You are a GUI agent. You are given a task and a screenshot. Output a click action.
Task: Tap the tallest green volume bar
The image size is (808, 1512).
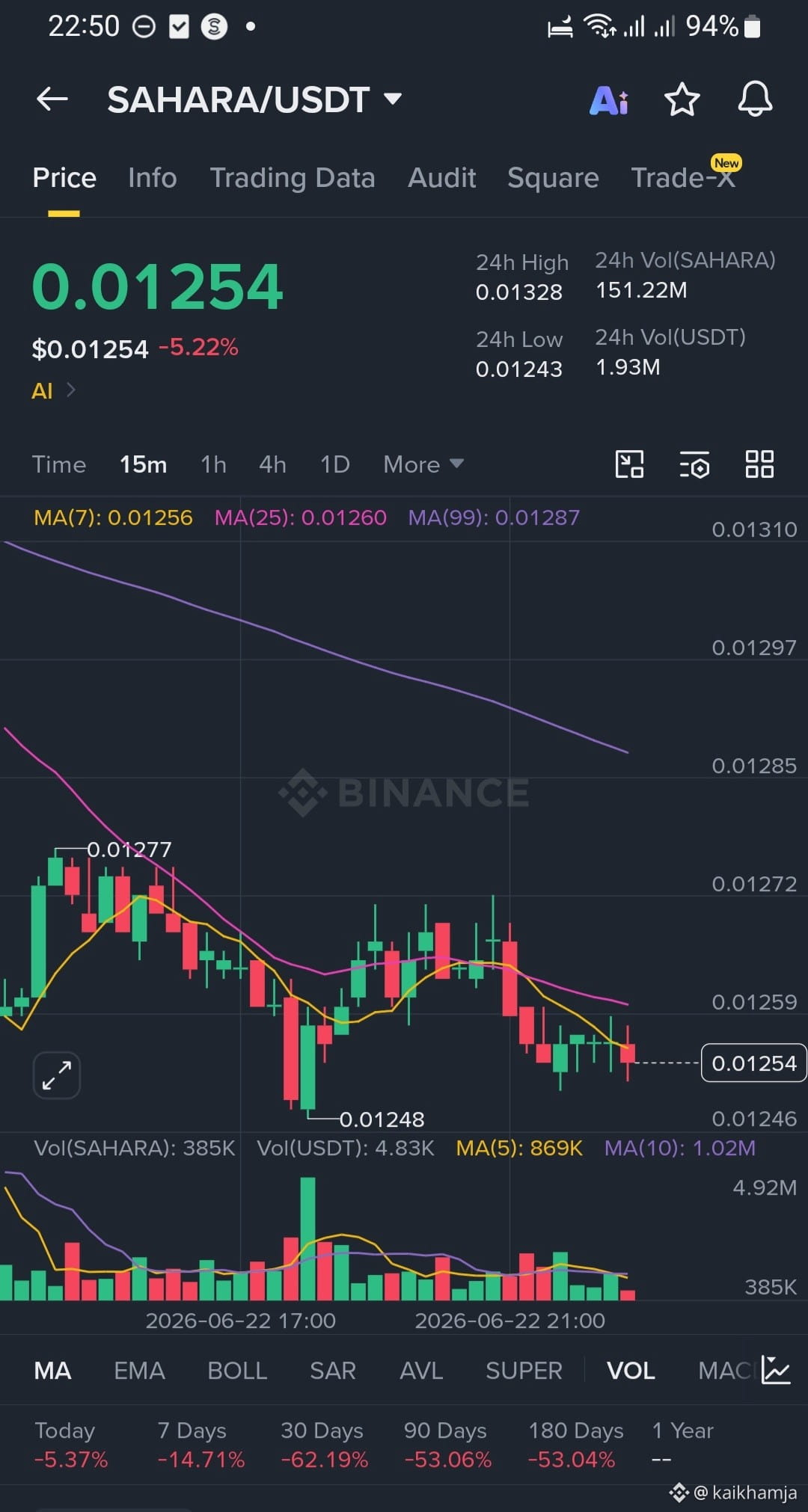(307, 1239)
